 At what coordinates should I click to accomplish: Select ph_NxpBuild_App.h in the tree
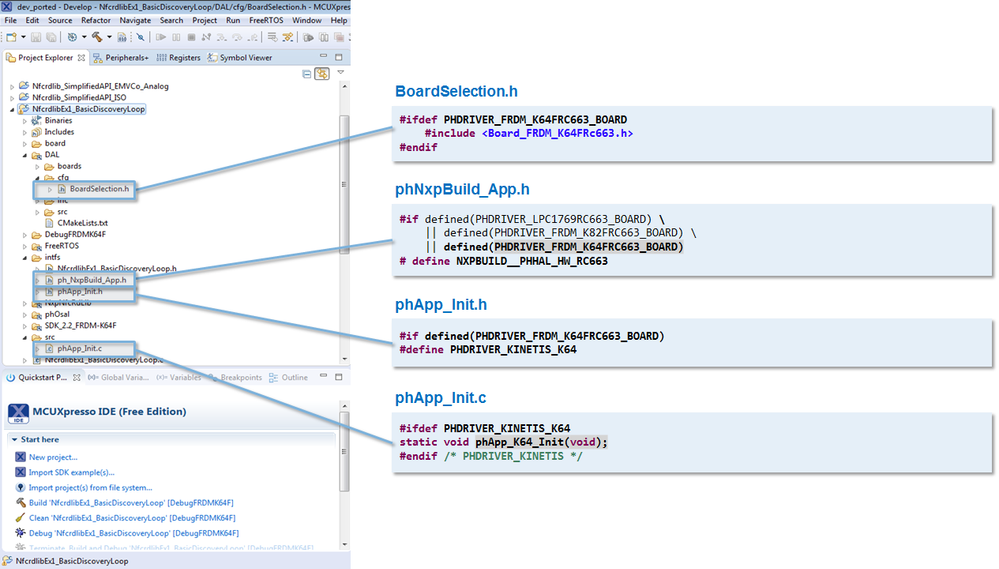(92, 280)
